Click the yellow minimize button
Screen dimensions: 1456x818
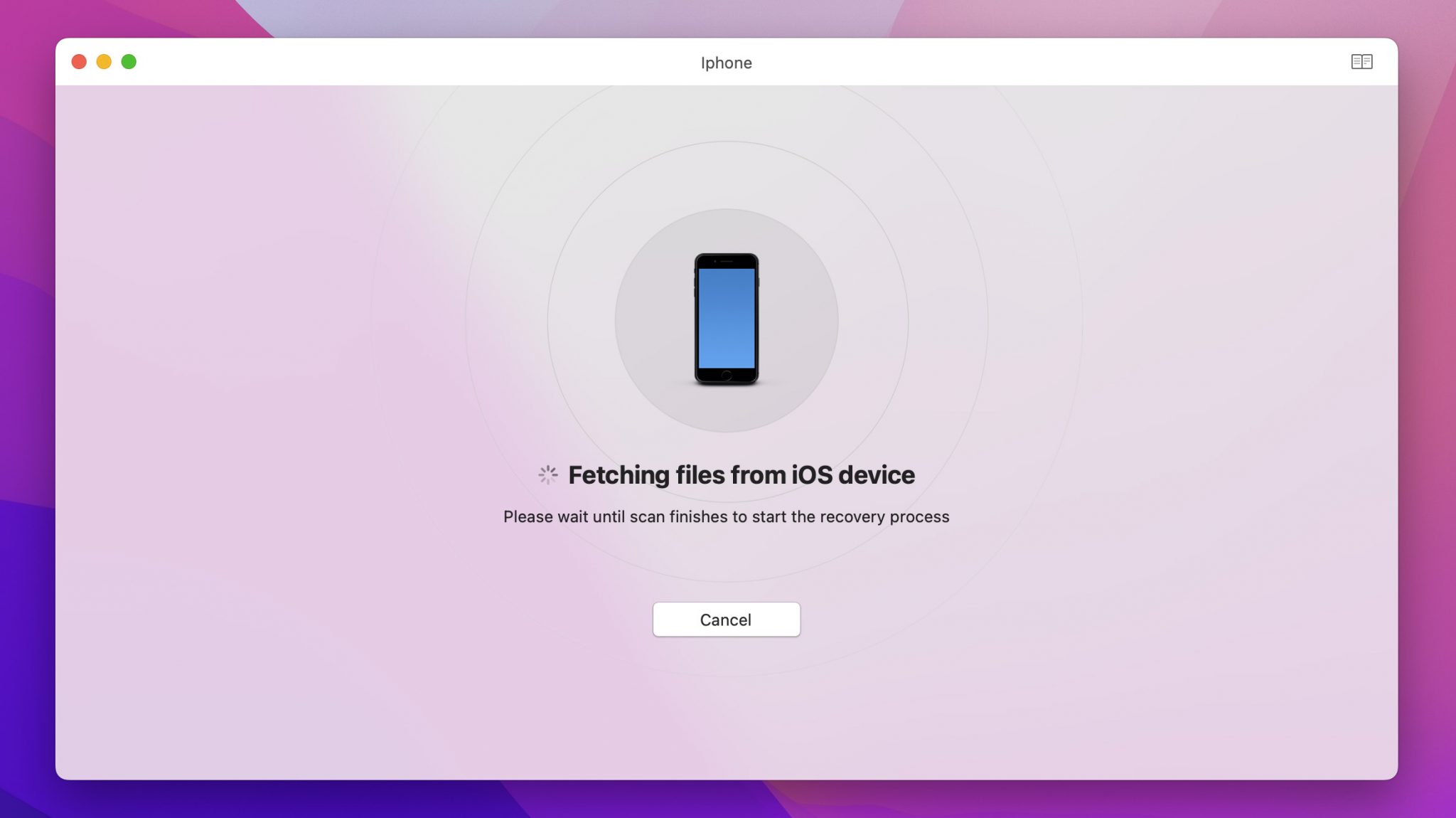(103, 62)
